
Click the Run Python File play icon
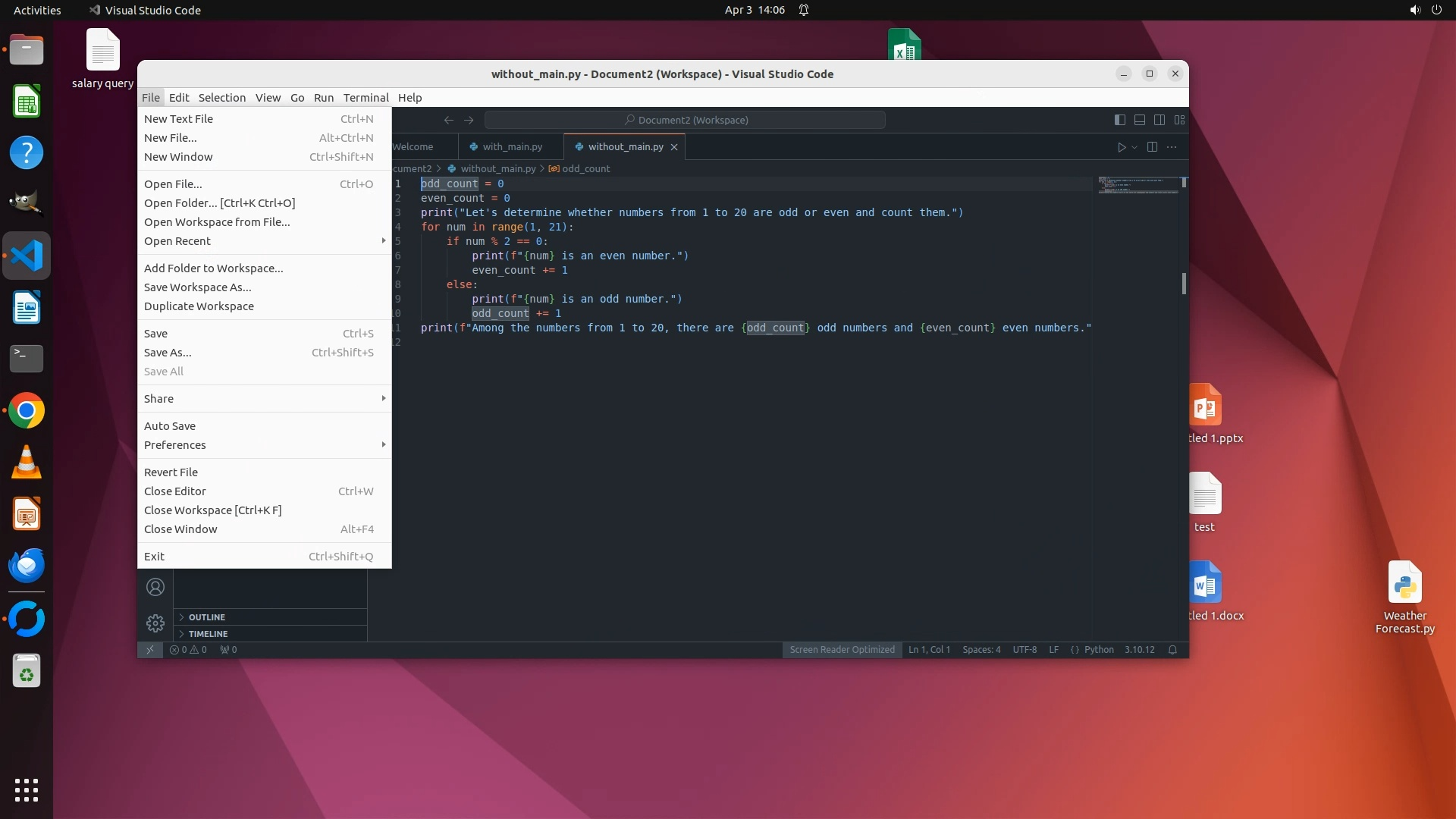(1121, 147)
